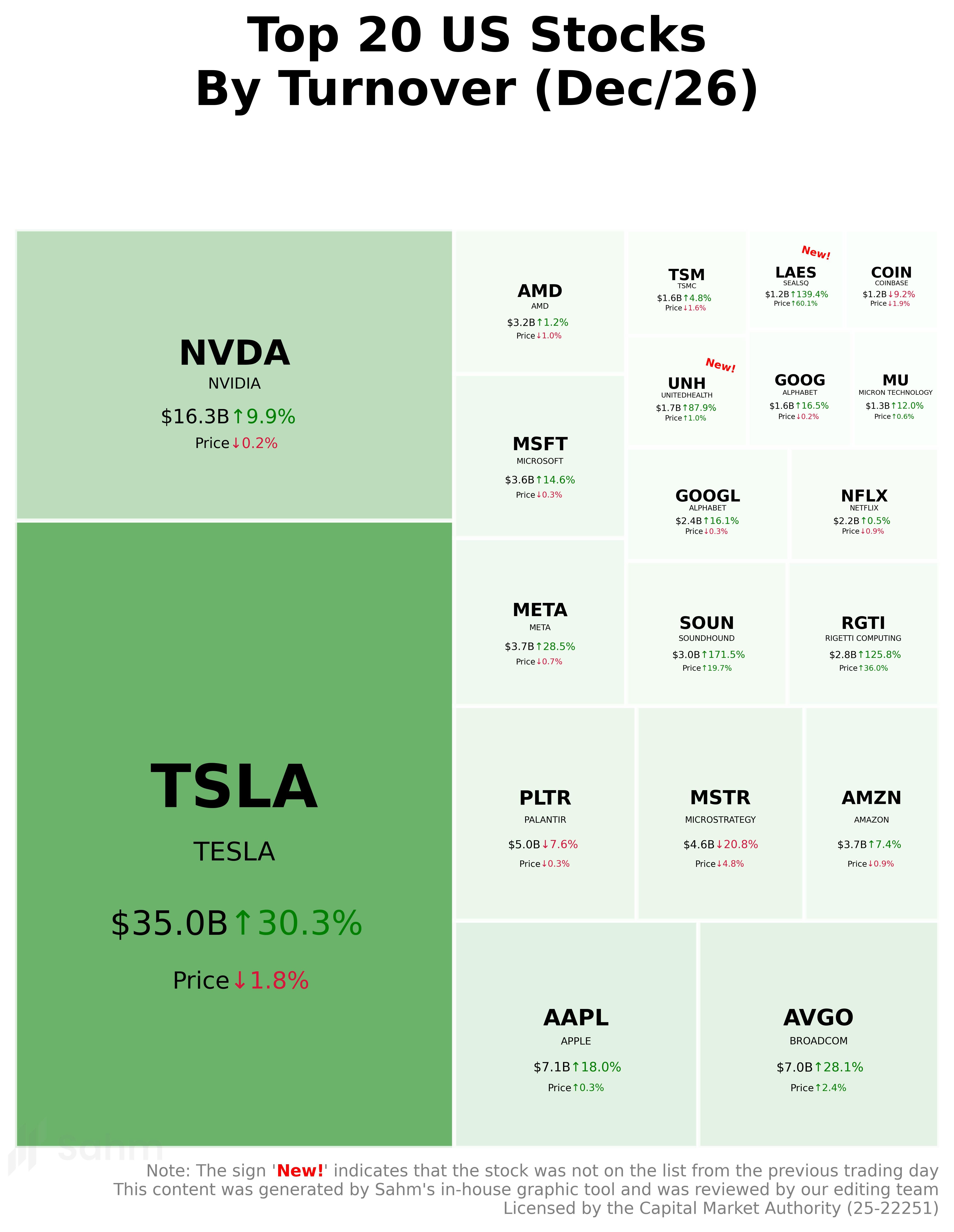Open the PLTR Palantir tile
The width and height of the screenshot is (954, 1232).
click(x=545, y=813)
